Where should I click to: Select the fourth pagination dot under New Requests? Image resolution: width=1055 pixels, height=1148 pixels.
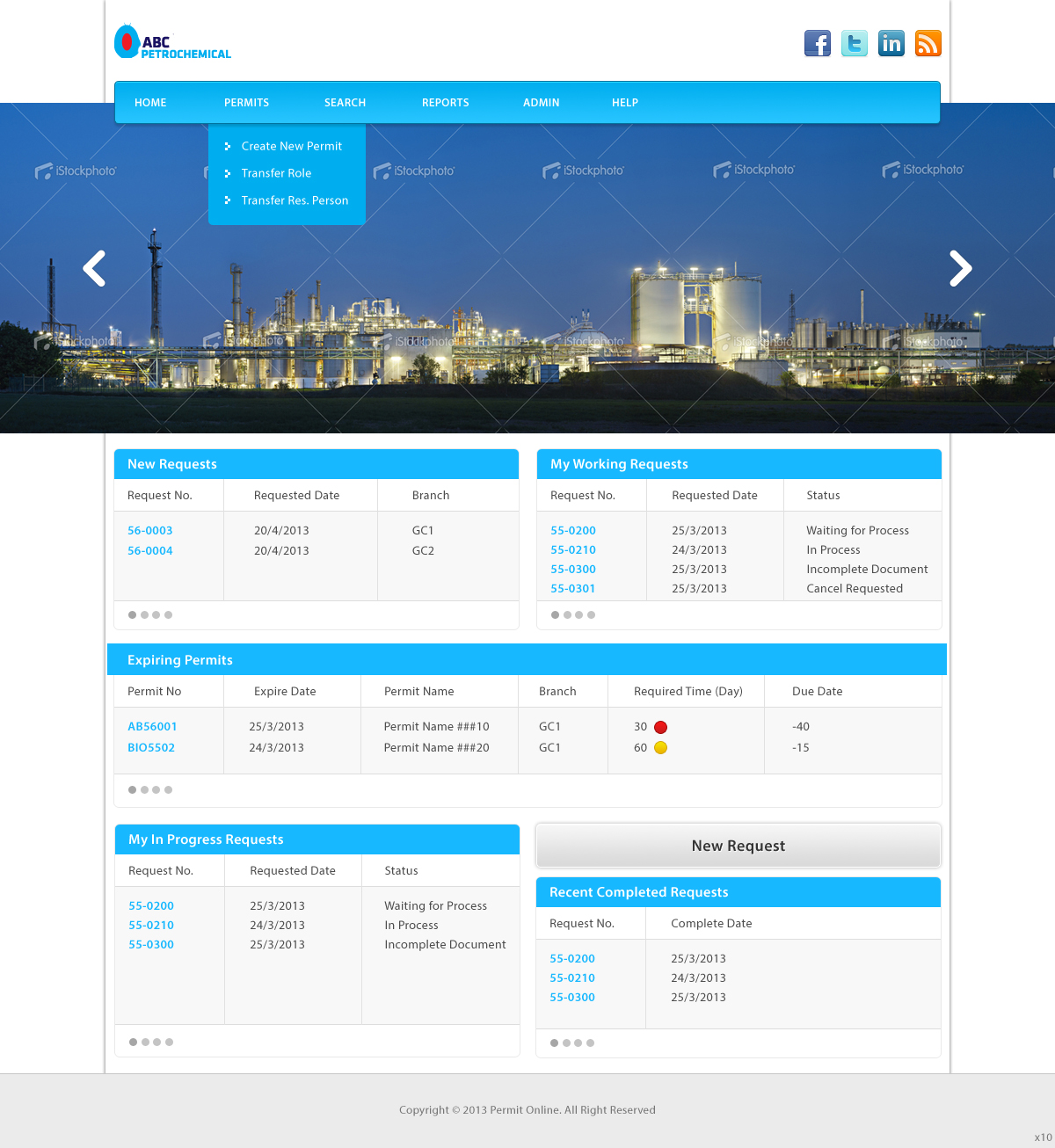pos(168,614)
